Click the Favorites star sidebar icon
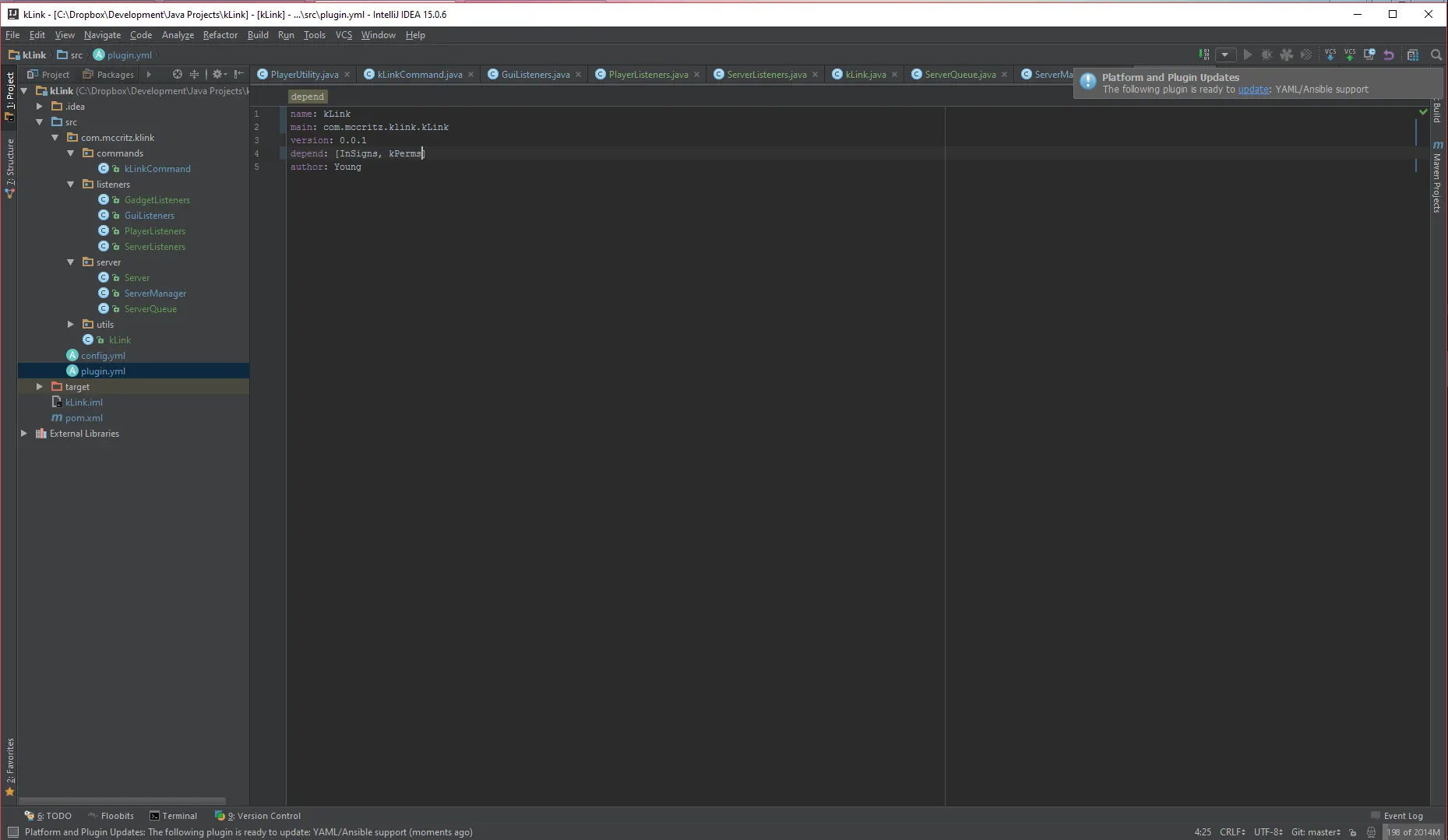The height and width of the screenshot is (840, 1448). pyautogui.click(x=9, y=792)
